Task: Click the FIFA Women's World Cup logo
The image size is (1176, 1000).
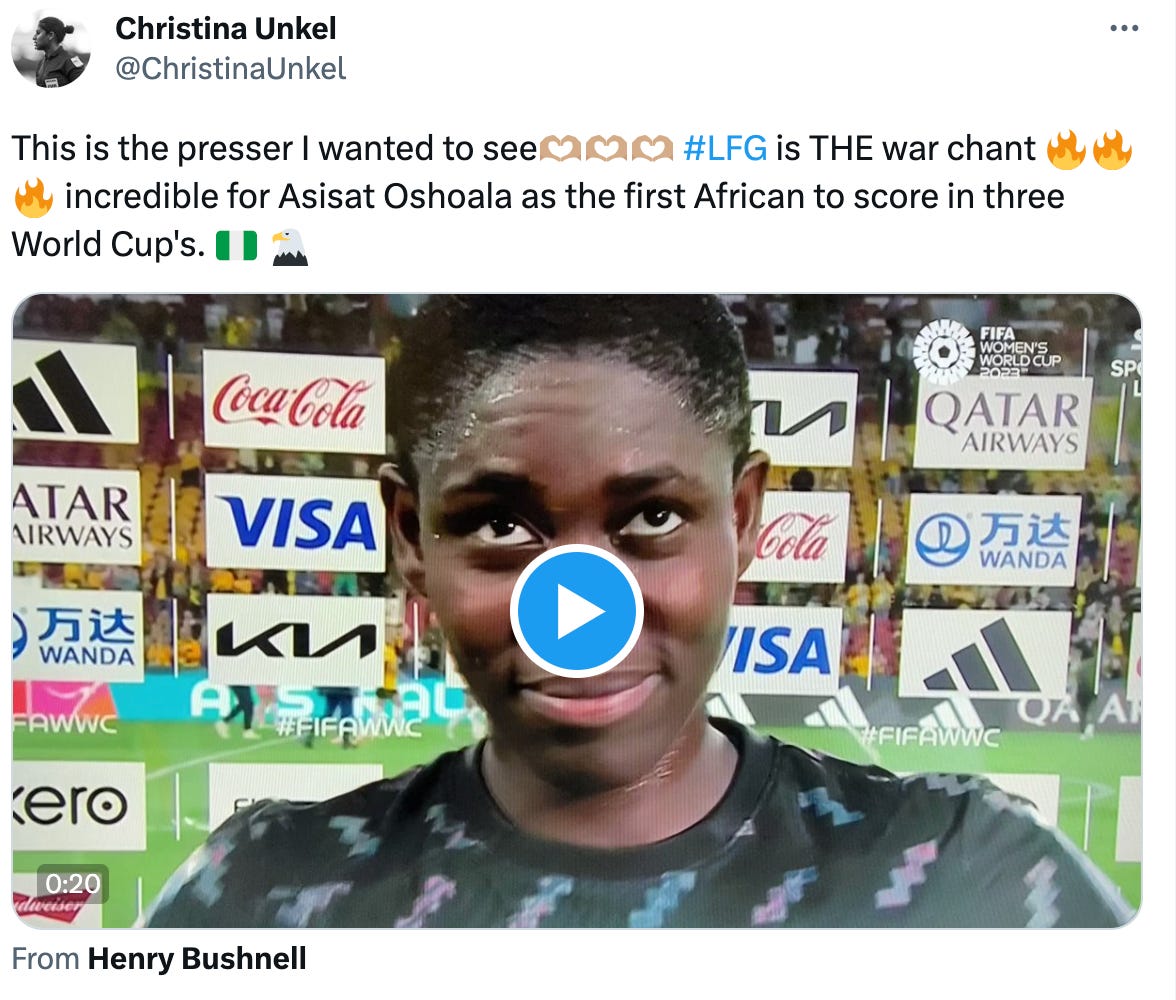Action: pyautogui.click(x=987, y=350)
